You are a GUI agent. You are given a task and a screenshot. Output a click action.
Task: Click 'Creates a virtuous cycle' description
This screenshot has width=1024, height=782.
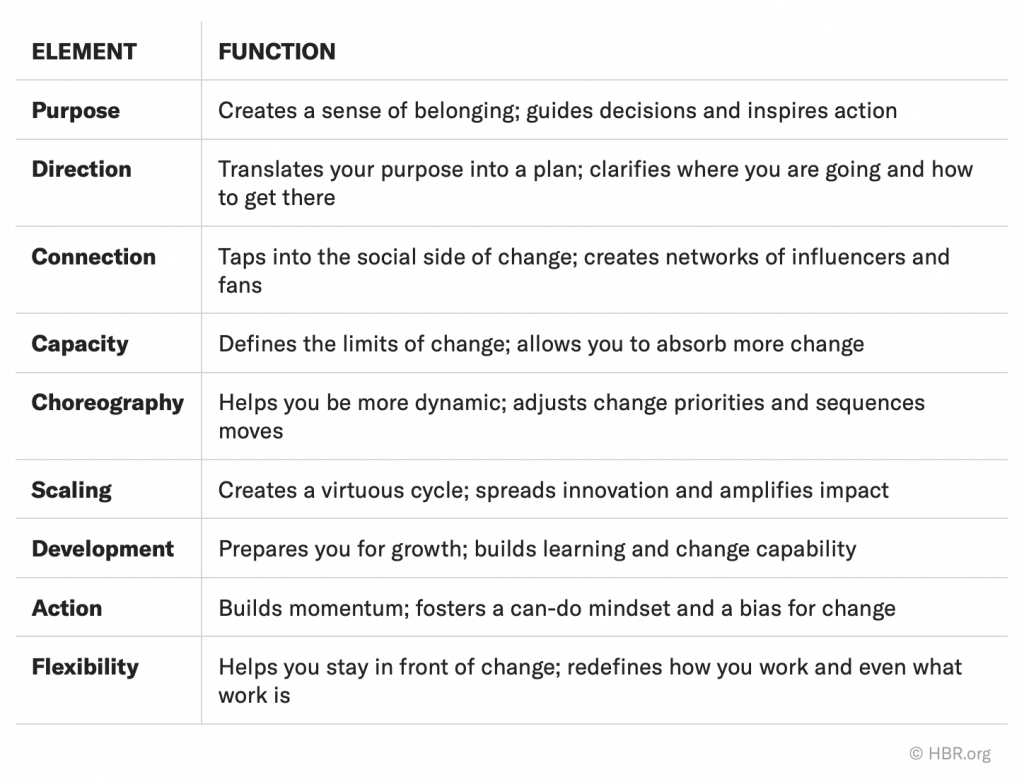553,491
